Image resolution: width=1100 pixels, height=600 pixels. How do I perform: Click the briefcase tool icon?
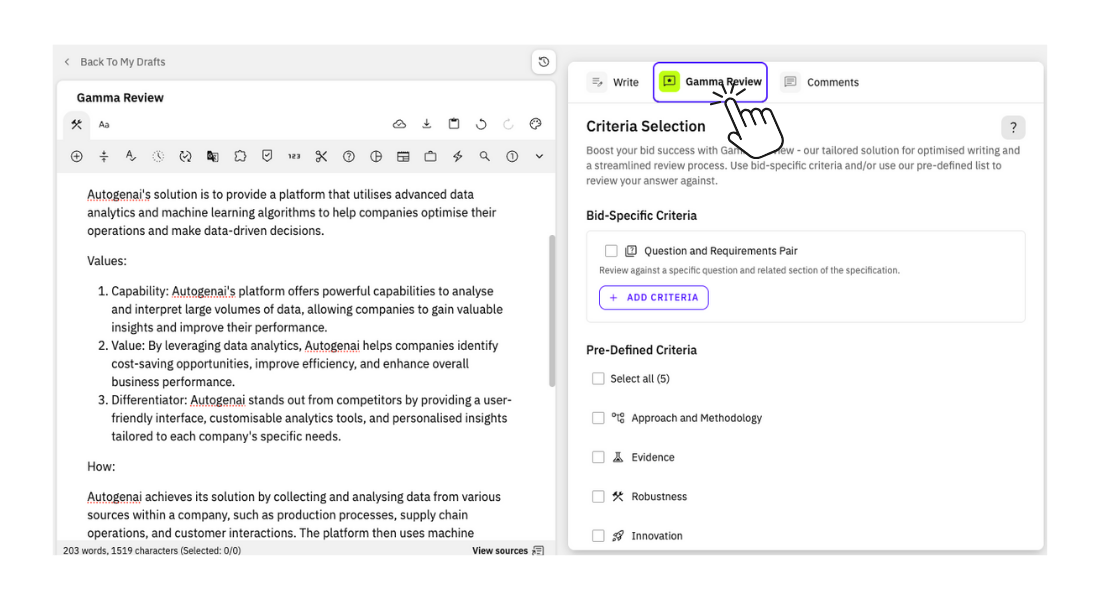[x=430, y=156]
